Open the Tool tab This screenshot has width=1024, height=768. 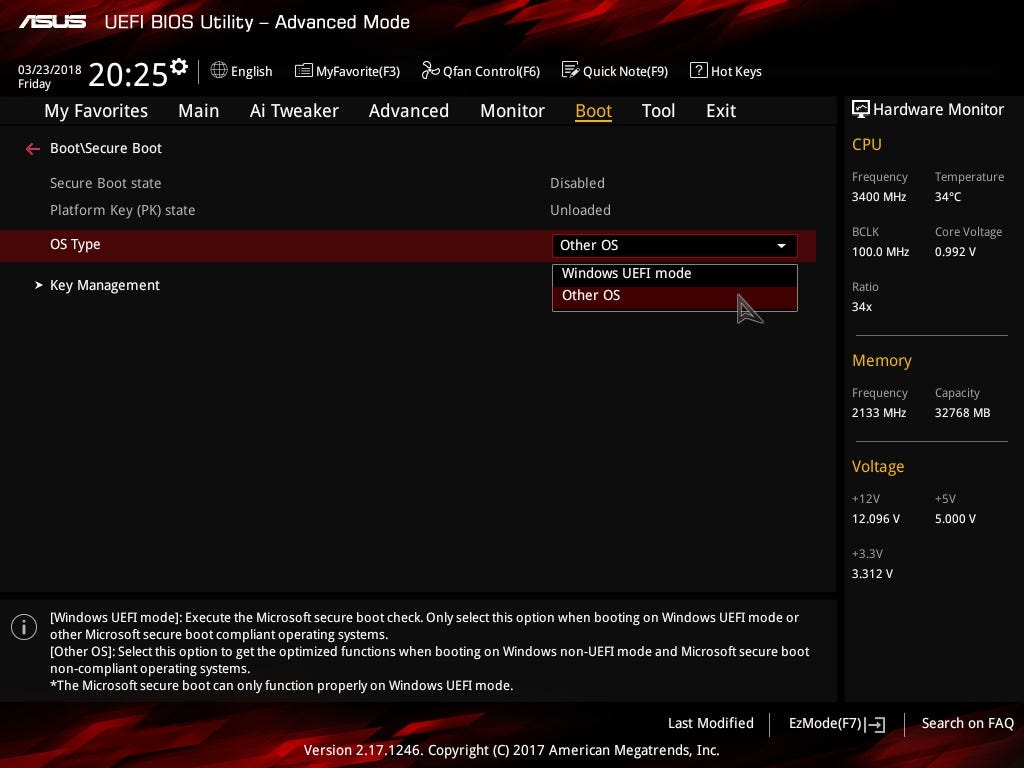pyautogui.click(x=658, y=111)
